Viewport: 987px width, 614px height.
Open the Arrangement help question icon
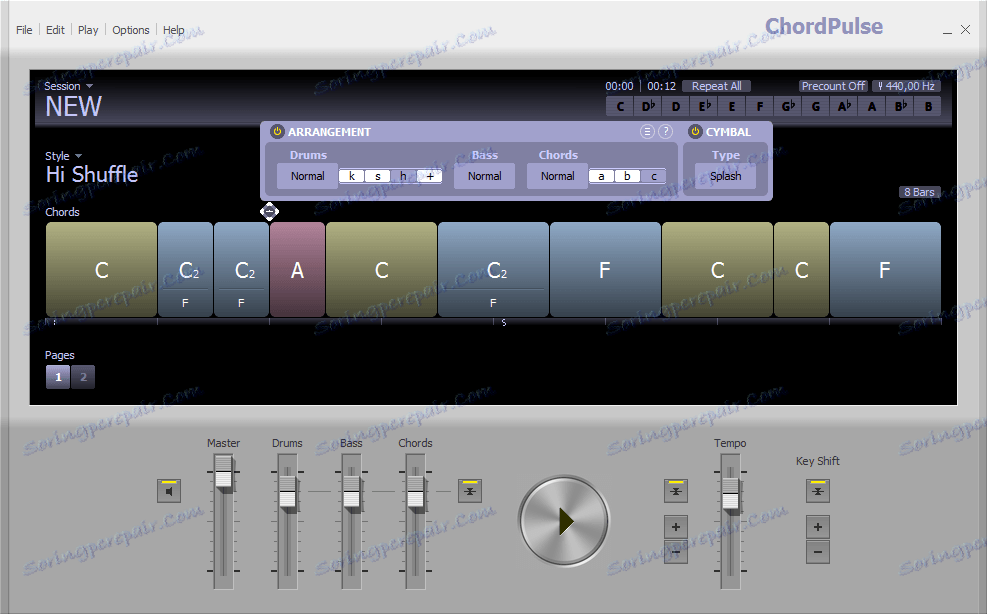click(x=665, y=132)
